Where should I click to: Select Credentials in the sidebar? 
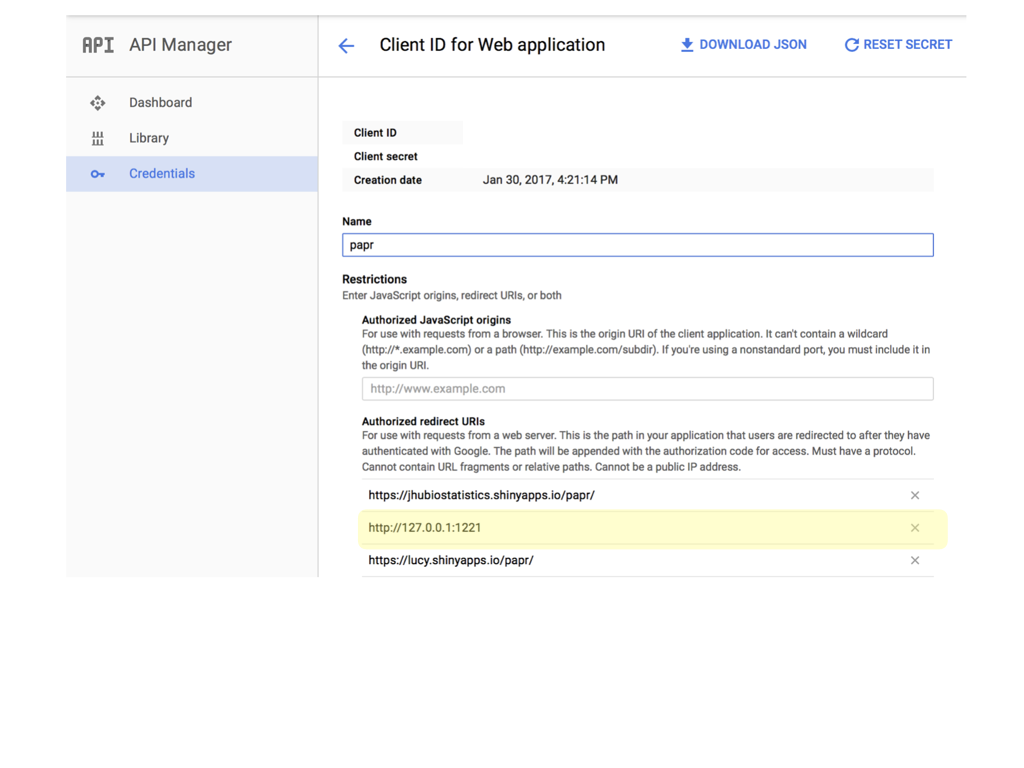coord(192,174)
